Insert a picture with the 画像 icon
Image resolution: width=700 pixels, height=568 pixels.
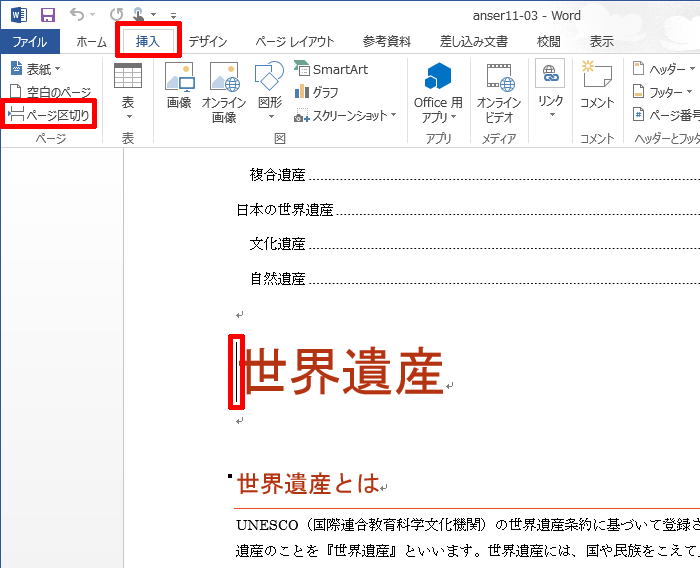(179, 86)
